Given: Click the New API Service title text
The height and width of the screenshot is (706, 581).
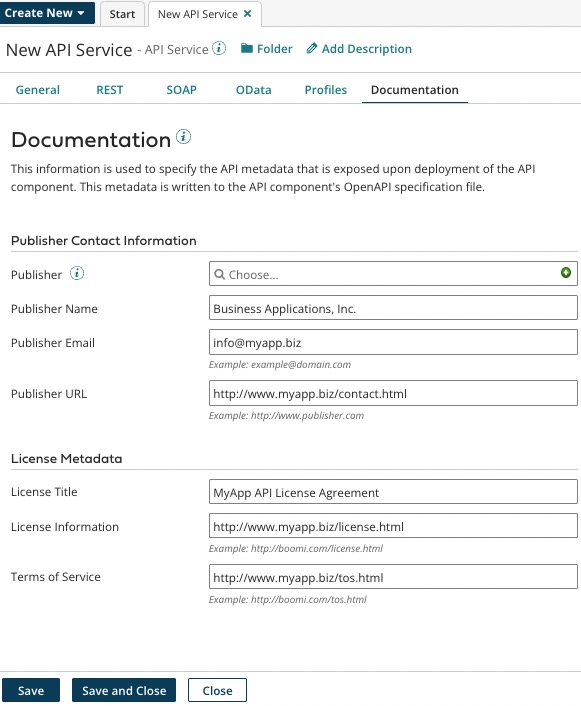Looking at the screenshot, I should [x=69, y=50].
